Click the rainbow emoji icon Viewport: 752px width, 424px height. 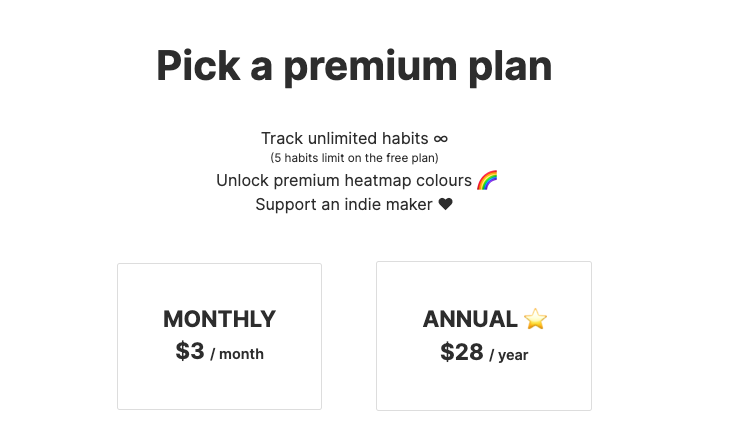pos(487,181)
